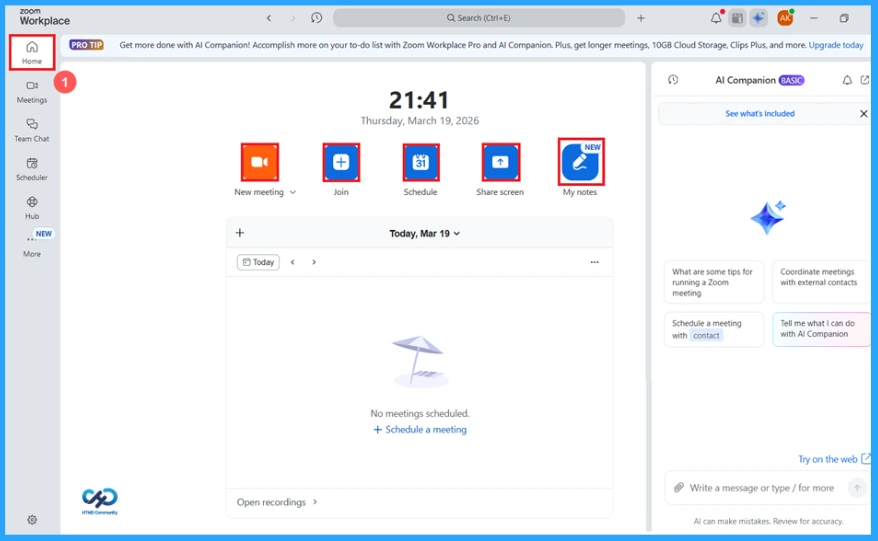The height and width of the screenshot is (541, 878).
Task: Open the Scheduler sidebar tab
Action: [32, 169]
